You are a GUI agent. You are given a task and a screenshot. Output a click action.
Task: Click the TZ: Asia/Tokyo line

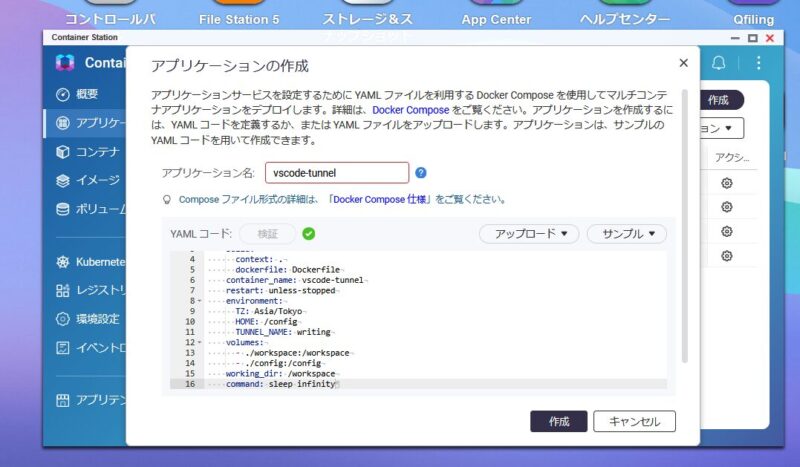[x=269, y=311]
